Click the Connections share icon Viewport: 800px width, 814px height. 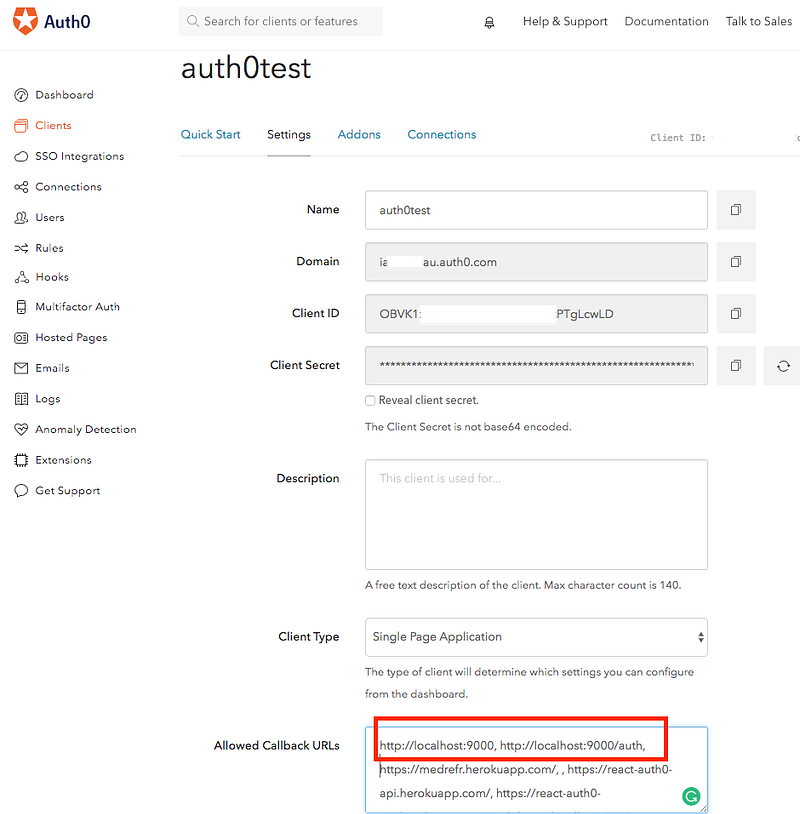(x=21, y=187)
